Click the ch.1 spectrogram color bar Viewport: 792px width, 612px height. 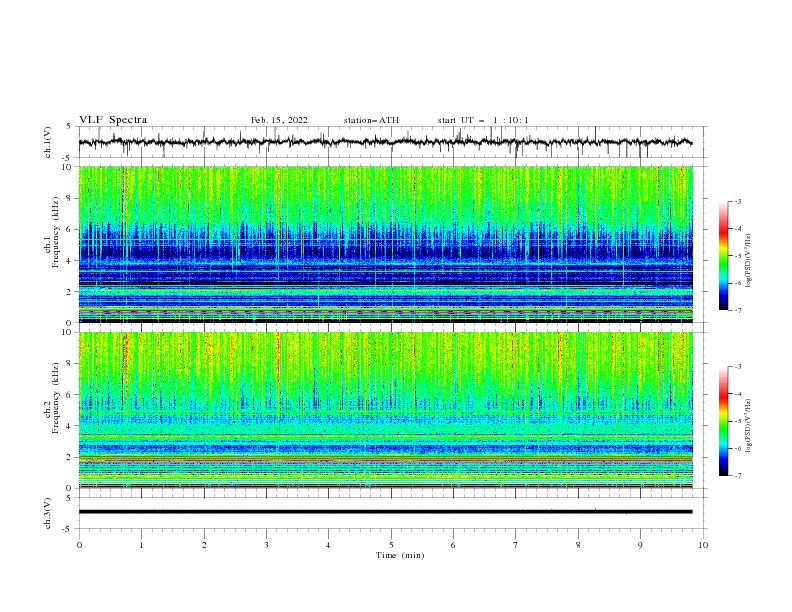pyautogui.click(x=724, y=256)
